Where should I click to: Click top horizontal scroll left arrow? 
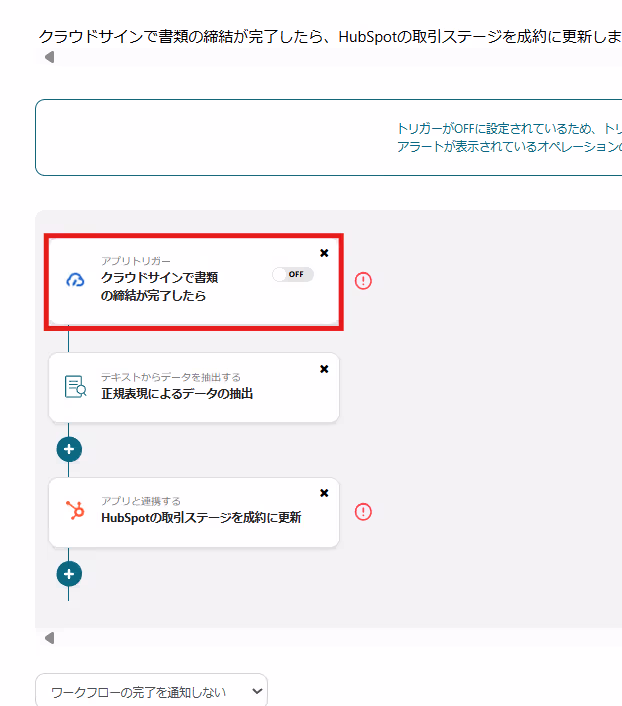click(50, 57)
